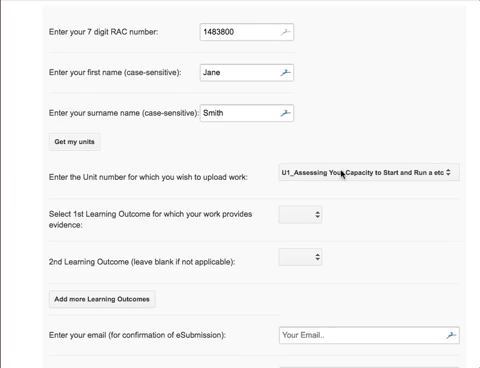The width and height of the screenshot is (480, 368).
Task: Click the Get my units button
Action: 75,142
